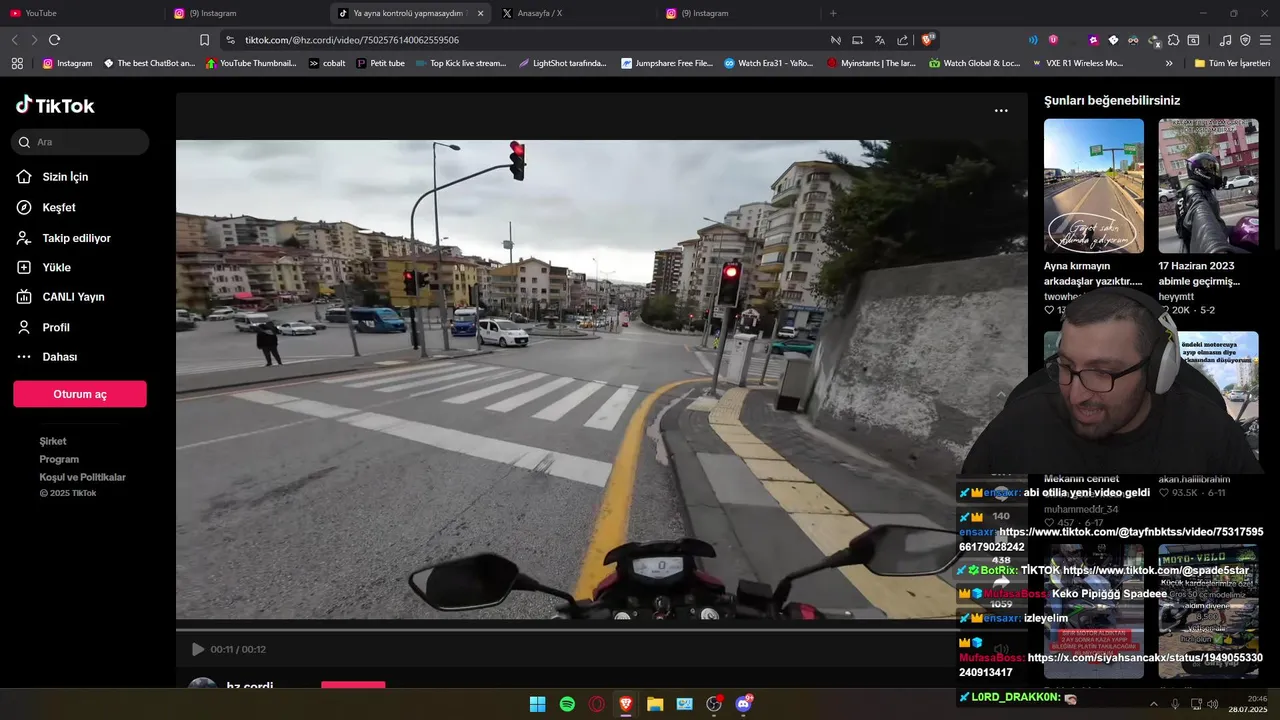Open '17 Haziran 2023' suggested video thumbnail
The width and height of the screenshot is (1280, 720).
pyautogui.click(x=1208, y=186)
